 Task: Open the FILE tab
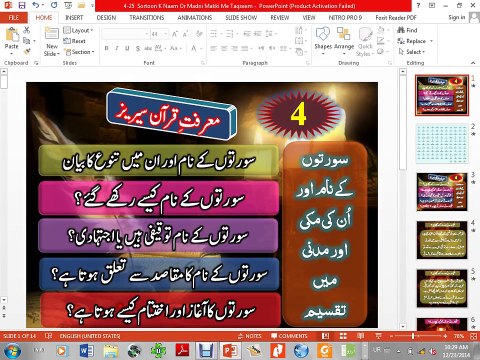point(13,17)
